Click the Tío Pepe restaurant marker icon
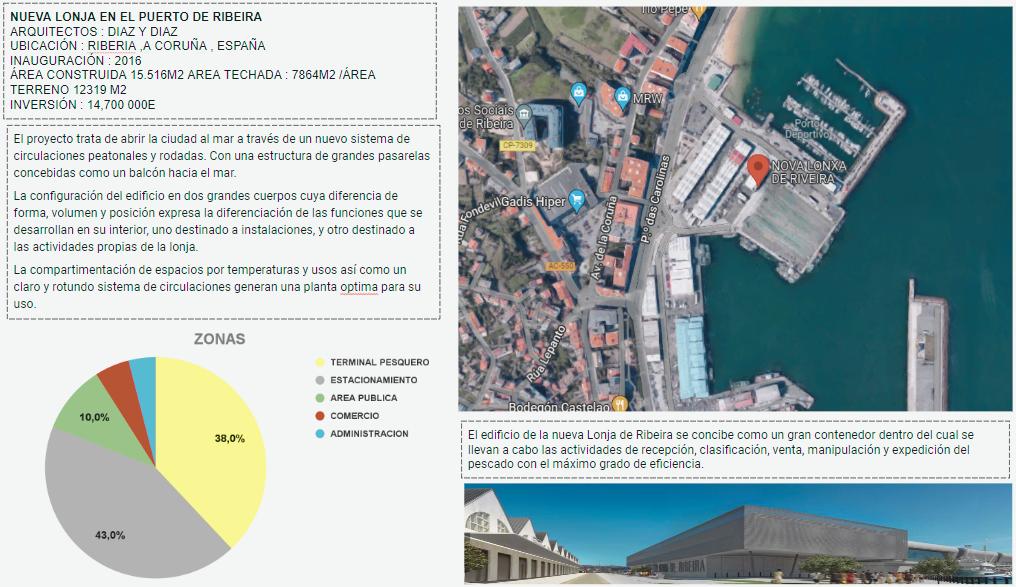Viewport: 1016px width, 587px height. (698, 12)
